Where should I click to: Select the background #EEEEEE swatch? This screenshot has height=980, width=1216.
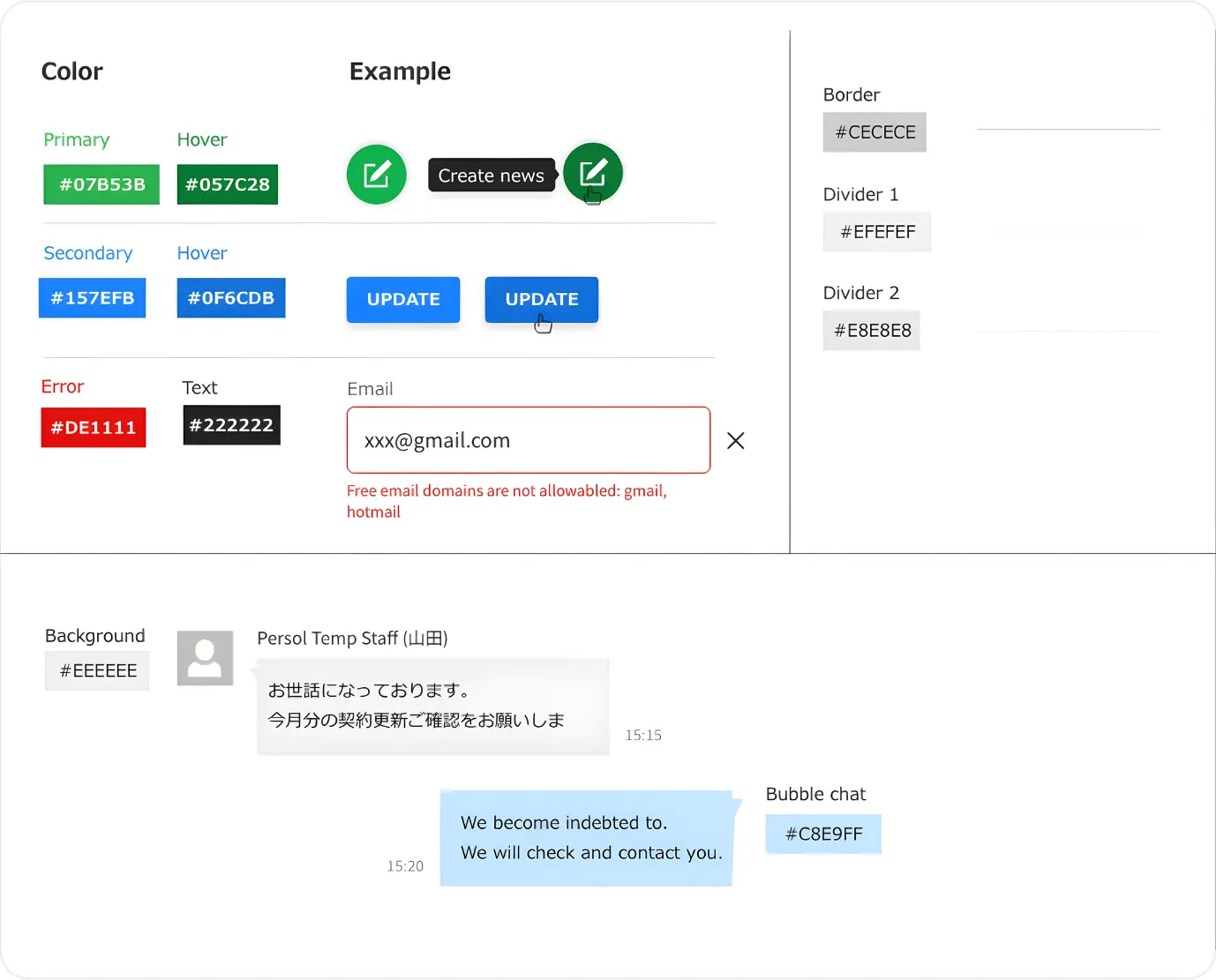point(98,671)
